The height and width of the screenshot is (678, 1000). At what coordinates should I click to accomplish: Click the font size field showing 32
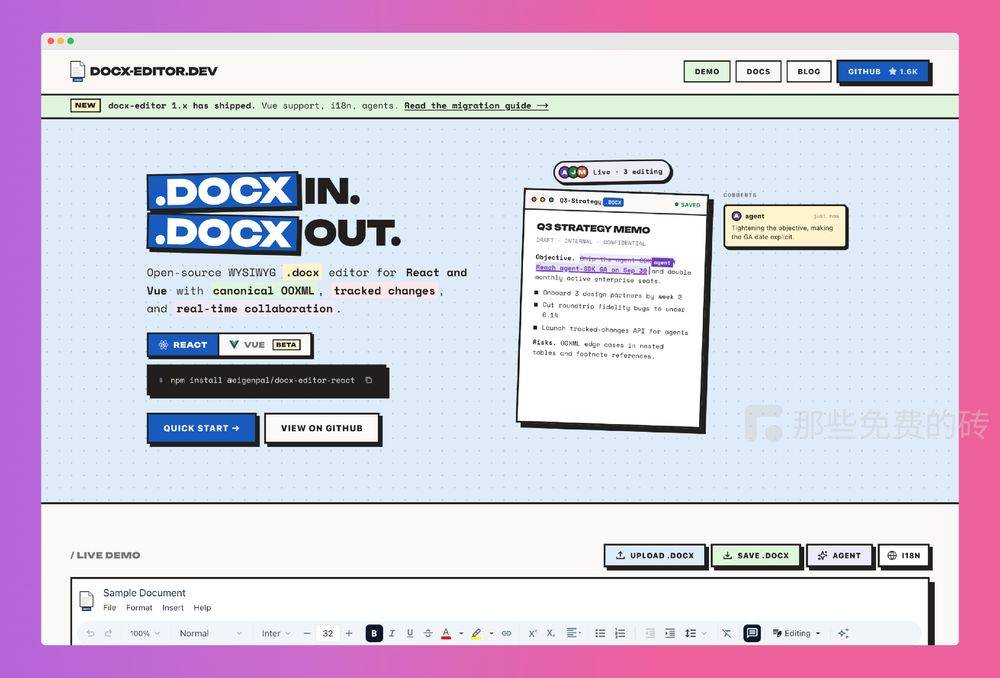[328, 633]
